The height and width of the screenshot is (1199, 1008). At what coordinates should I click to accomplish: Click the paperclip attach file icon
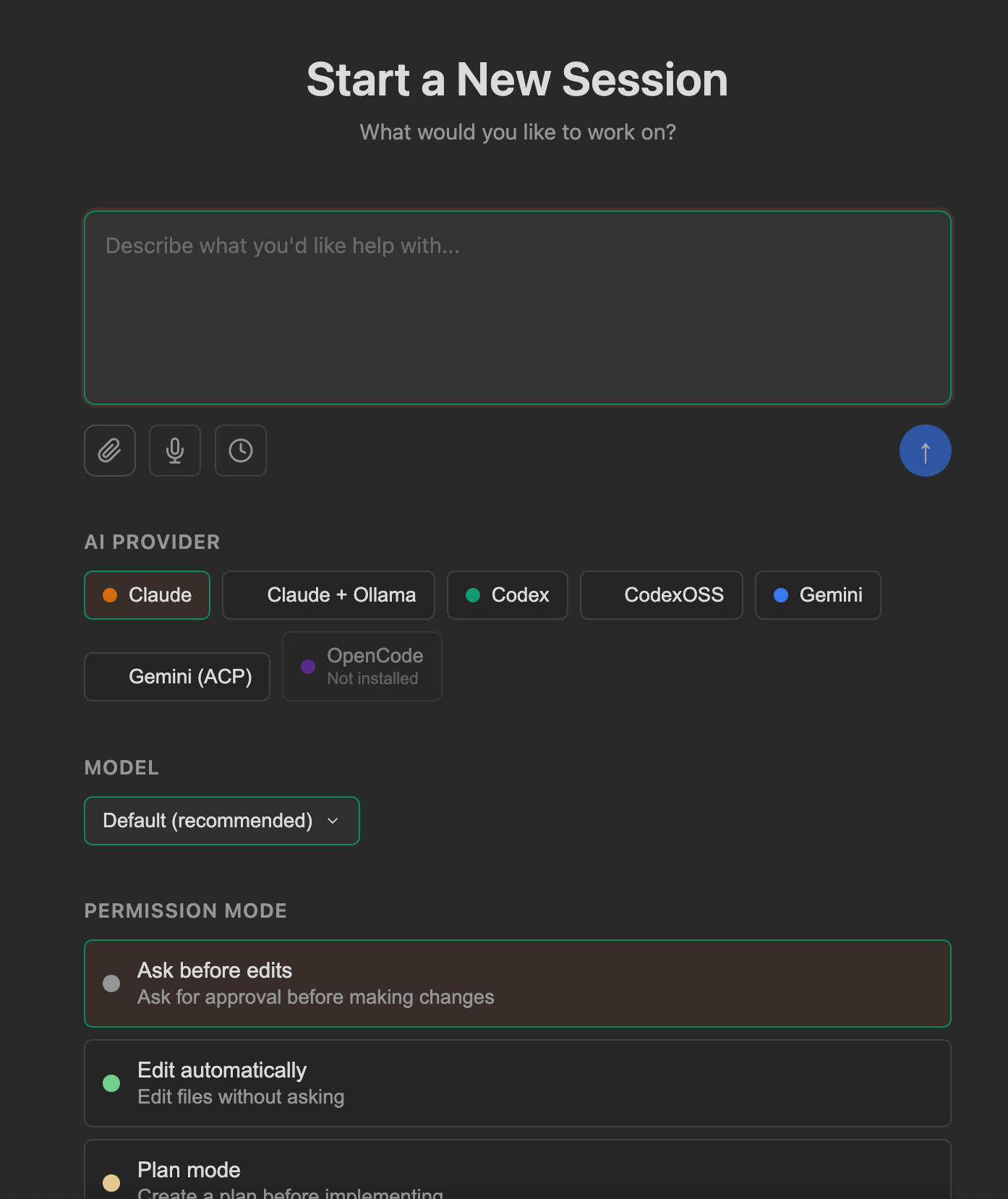click(110, 451)
